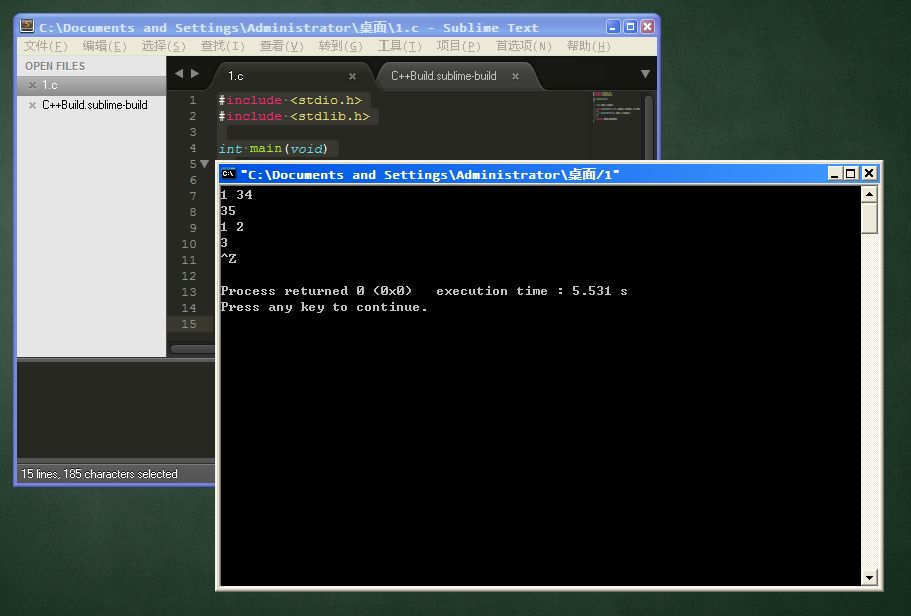Select the 1.c editor tab
Image resolution: width=911 pixels, height=616 pixels.
[237, 75]
